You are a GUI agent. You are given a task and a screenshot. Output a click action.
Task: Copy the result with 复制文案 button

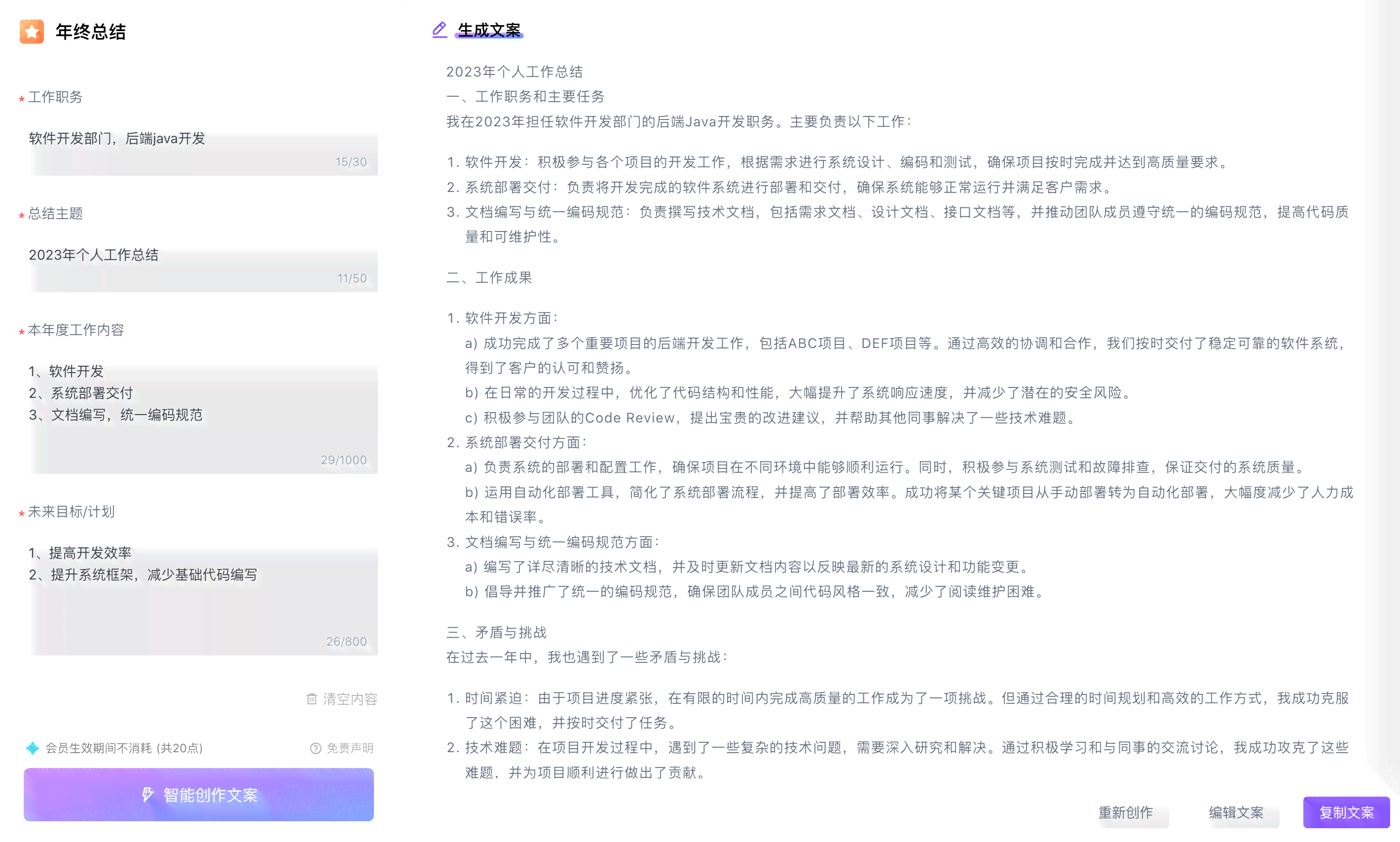[x=1346, y=812]
